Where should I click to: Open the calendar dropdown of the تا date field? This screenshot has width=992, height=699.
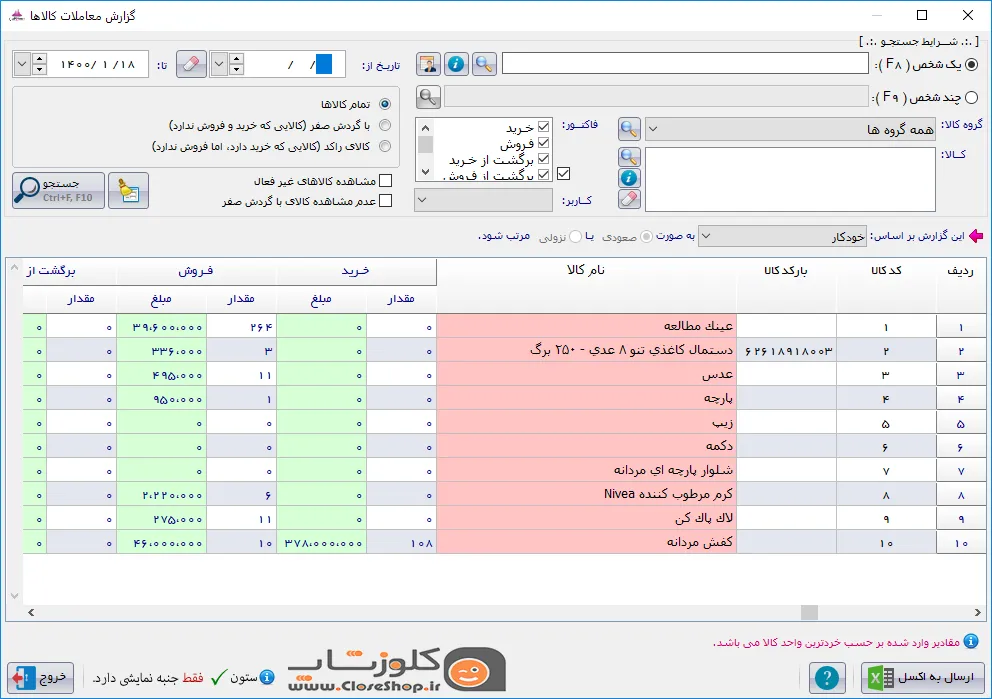tap(22, 64)
